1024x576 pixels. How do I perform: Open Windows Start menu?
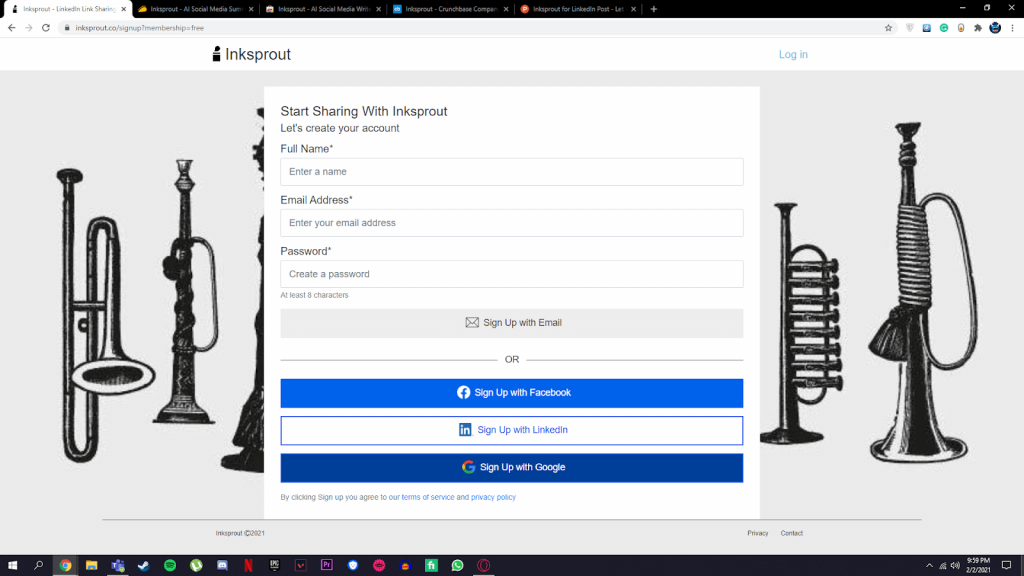[x=12, y=566]
